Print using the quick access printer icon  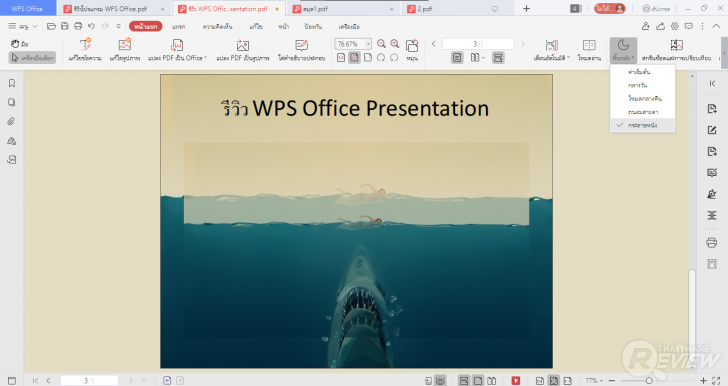pyautogui.click(x=78, y=26)
